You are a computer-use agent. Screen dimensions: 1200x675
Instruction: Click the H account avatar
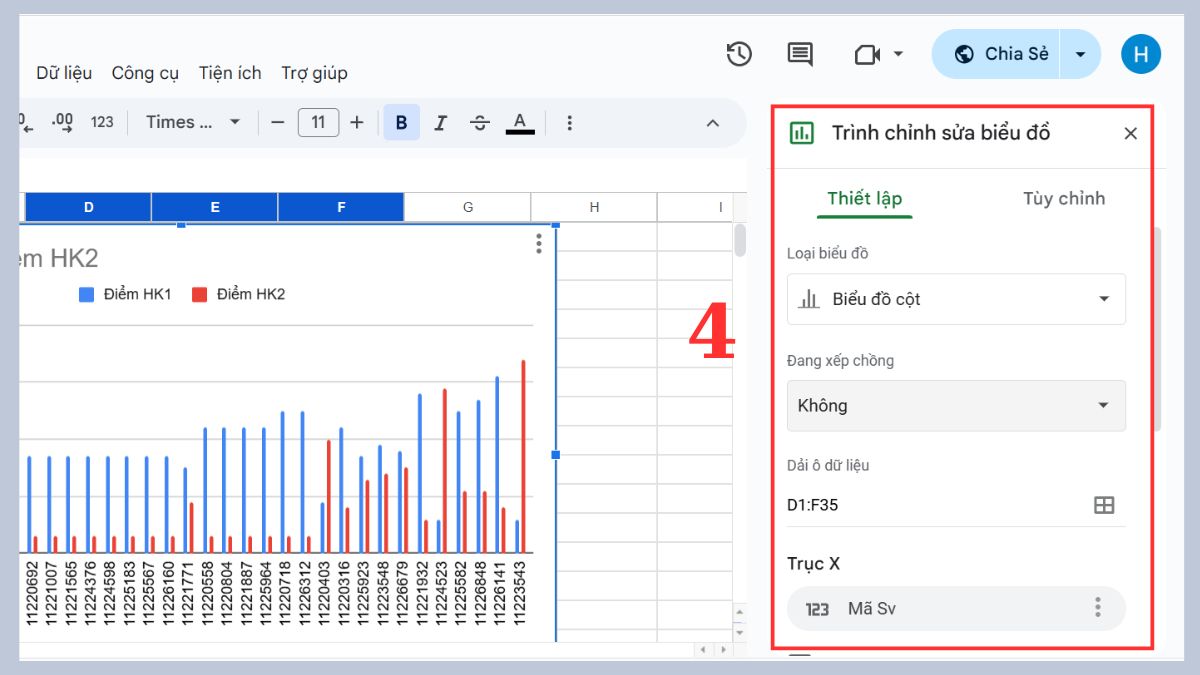pos(1141,54)
